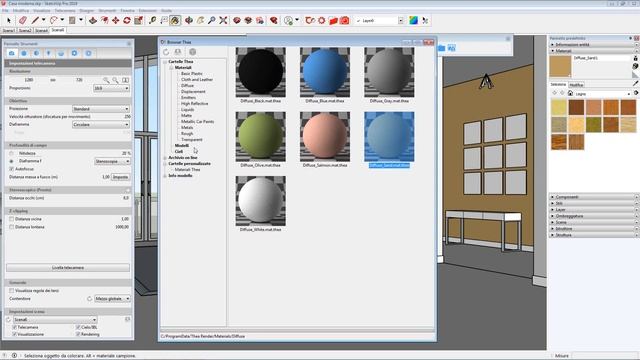Open the Diaframma Circolare dropdown
This screenshot has width=640, height=360.
[101, 124]
